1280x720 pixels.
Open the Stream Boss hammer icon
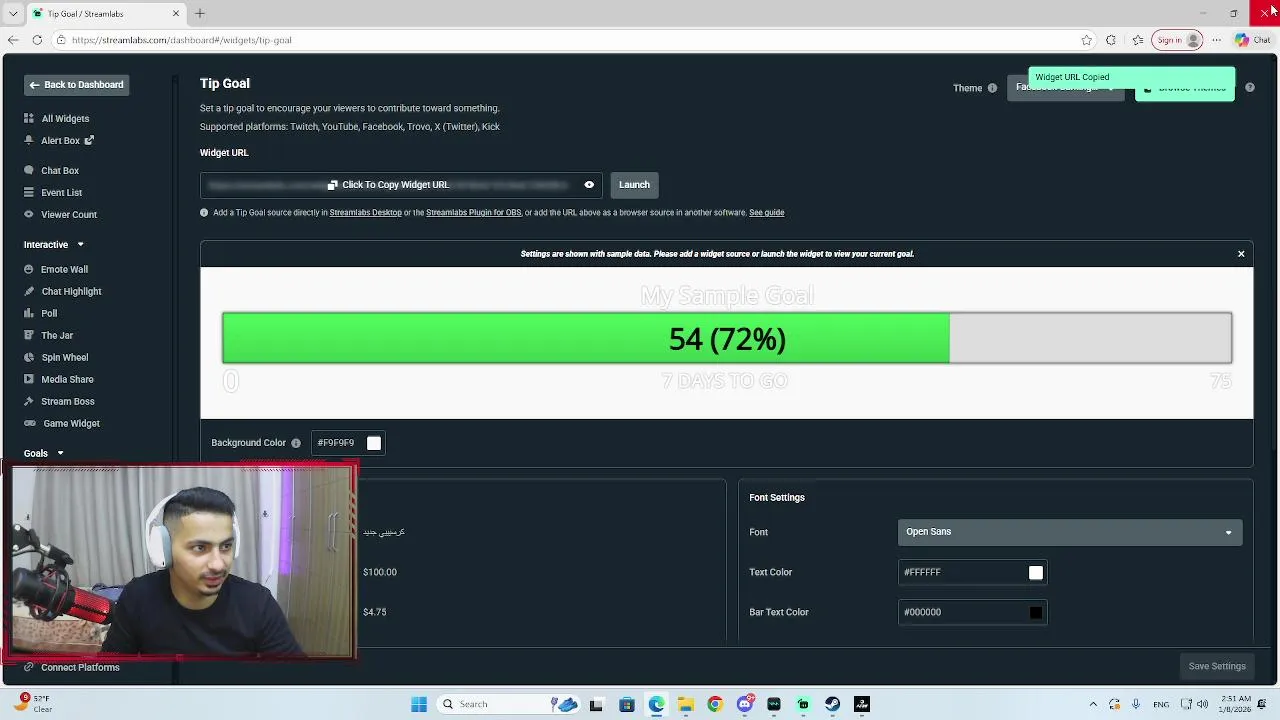[29, 401]
